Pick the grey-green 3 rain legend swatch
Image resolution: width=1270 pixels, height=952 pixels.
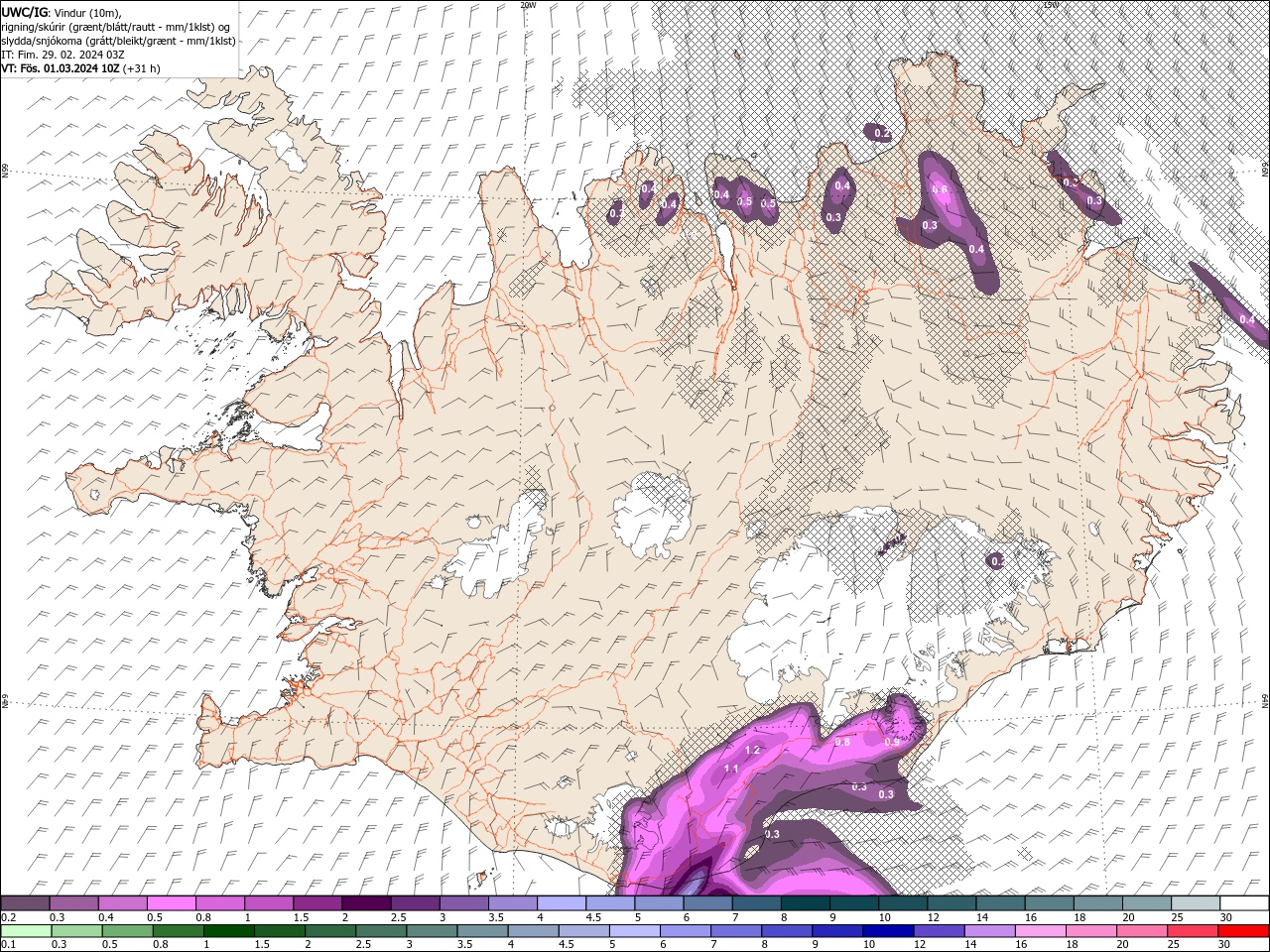[x=433, y=931]
